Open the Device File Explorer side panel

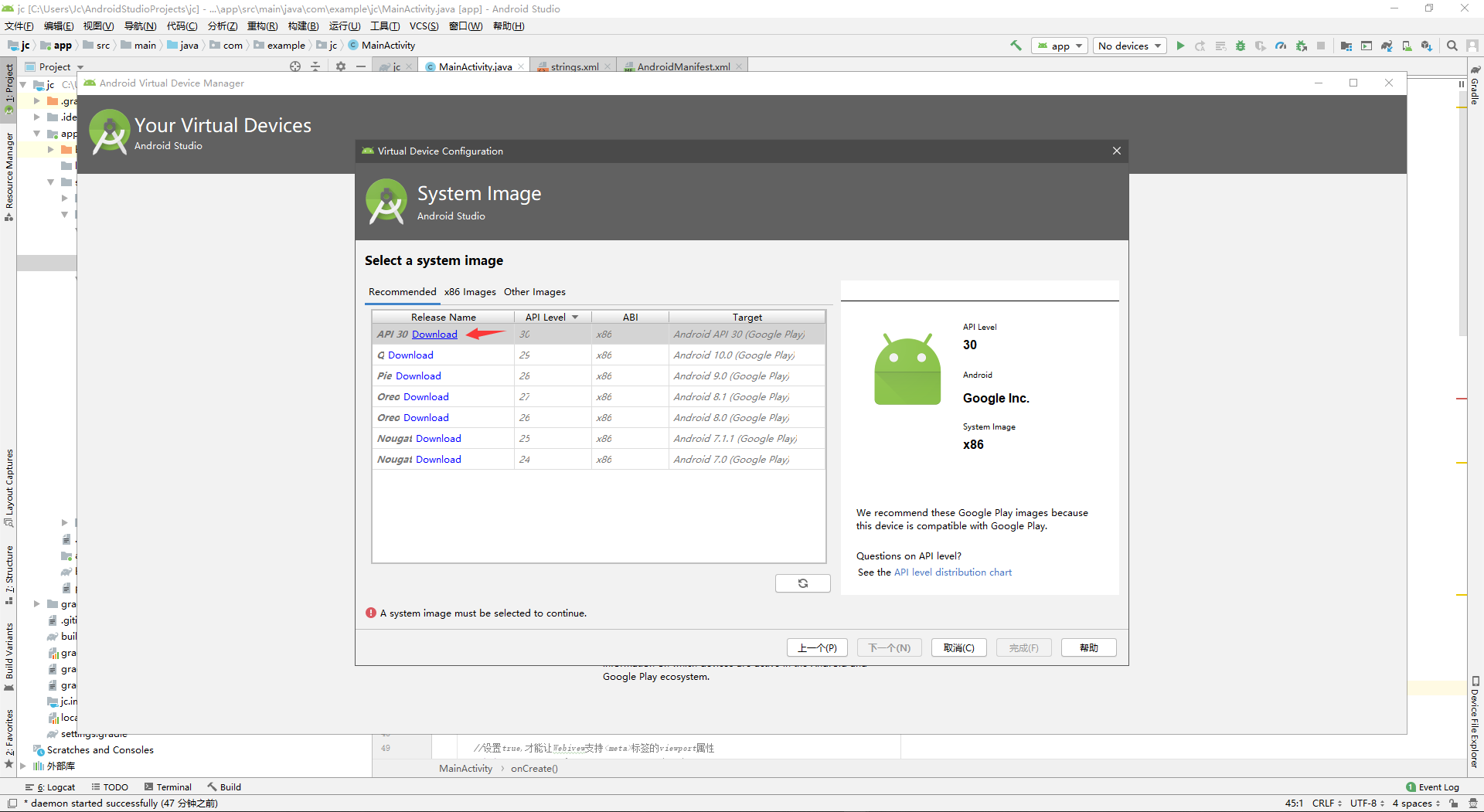1475,722
